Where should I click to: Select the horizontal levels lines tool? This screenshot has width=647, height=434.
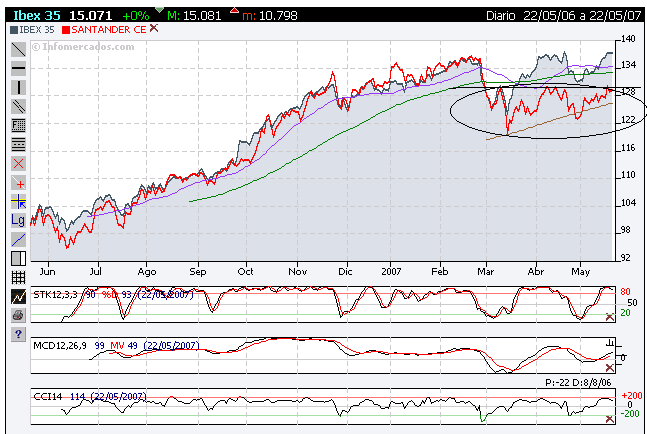(x=18, y=144)
